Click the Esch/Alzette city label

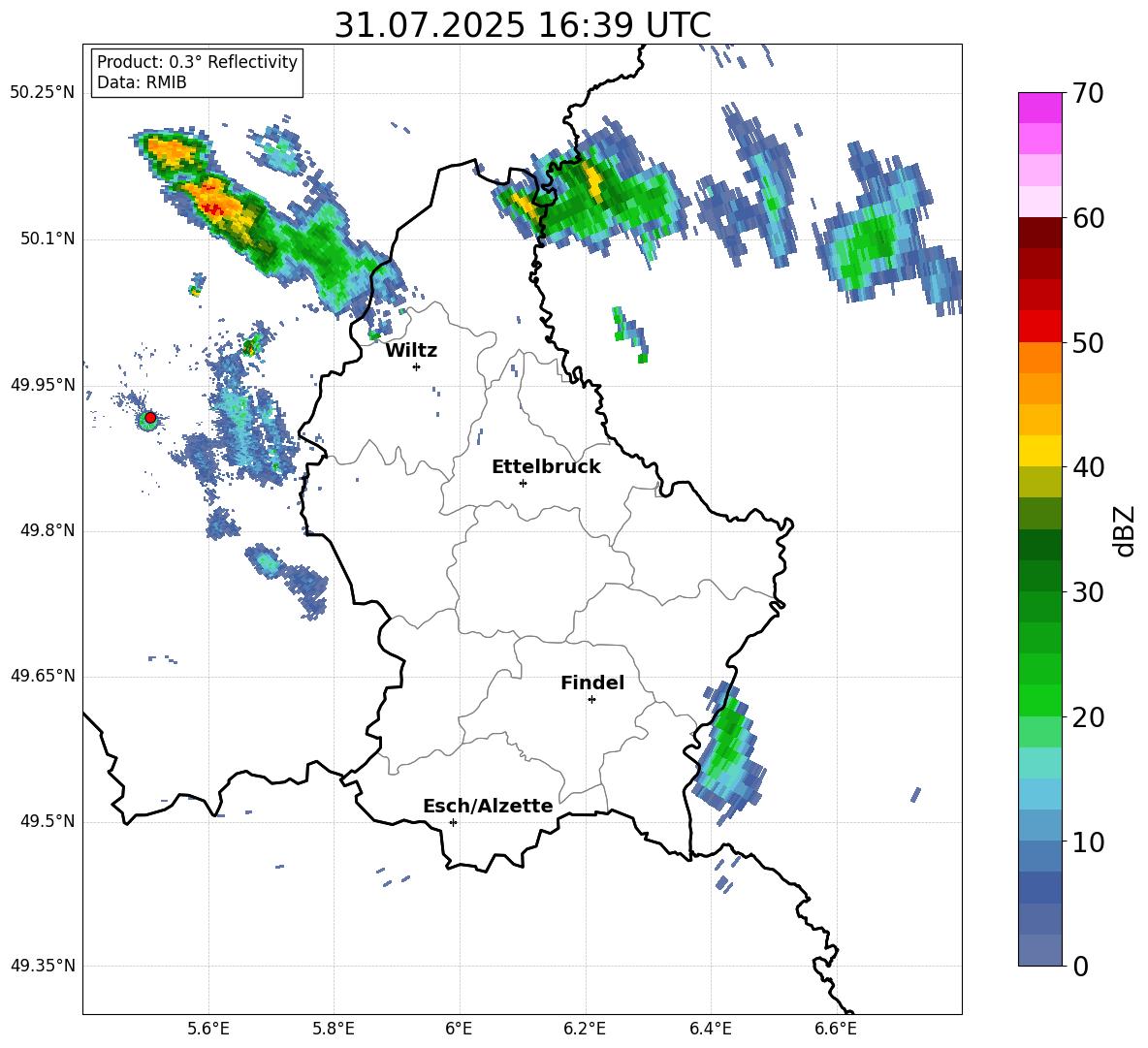(488, 807)
